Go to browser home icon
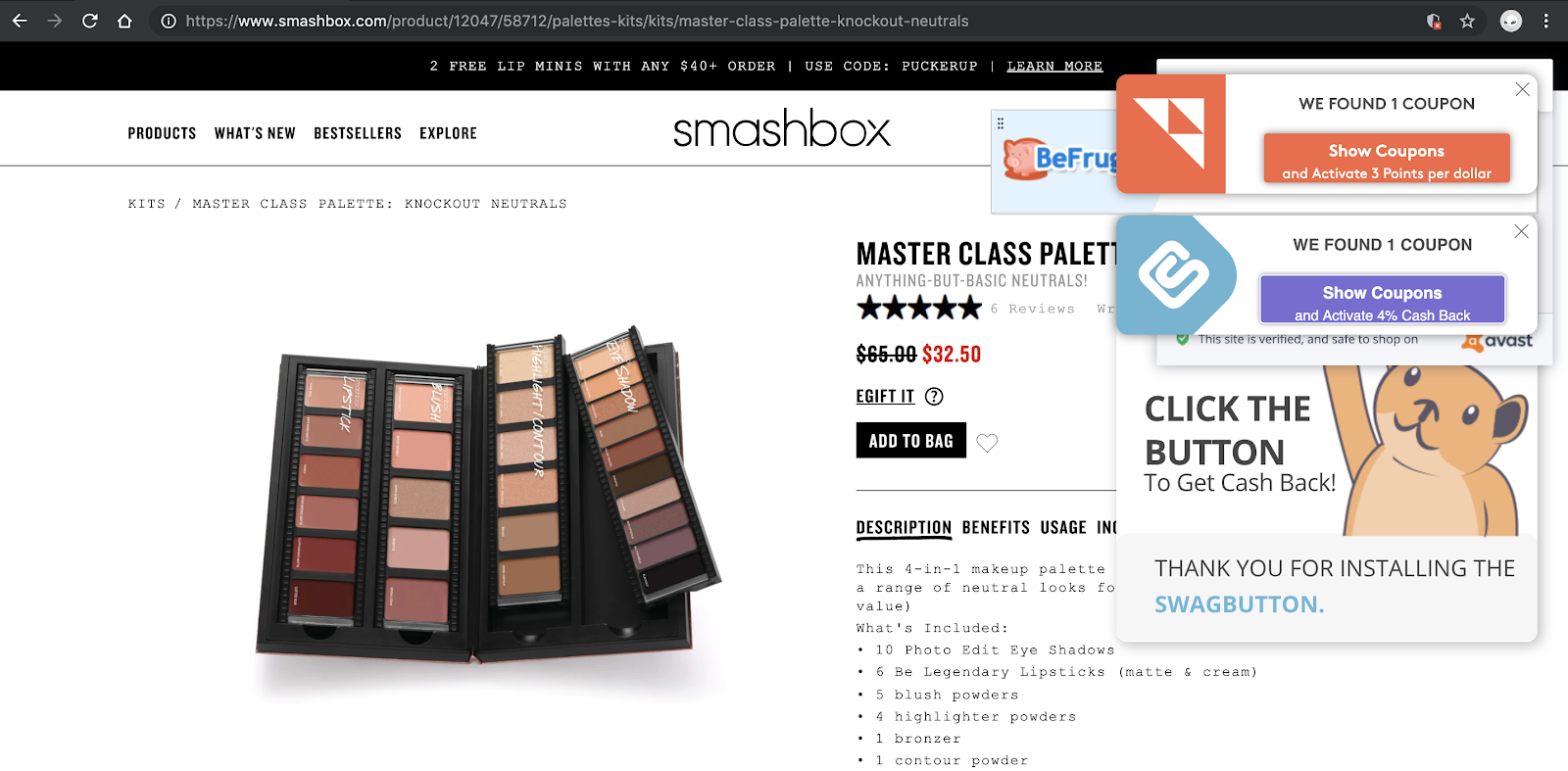The image size is (1568, 771). click(x=124, y=21)
